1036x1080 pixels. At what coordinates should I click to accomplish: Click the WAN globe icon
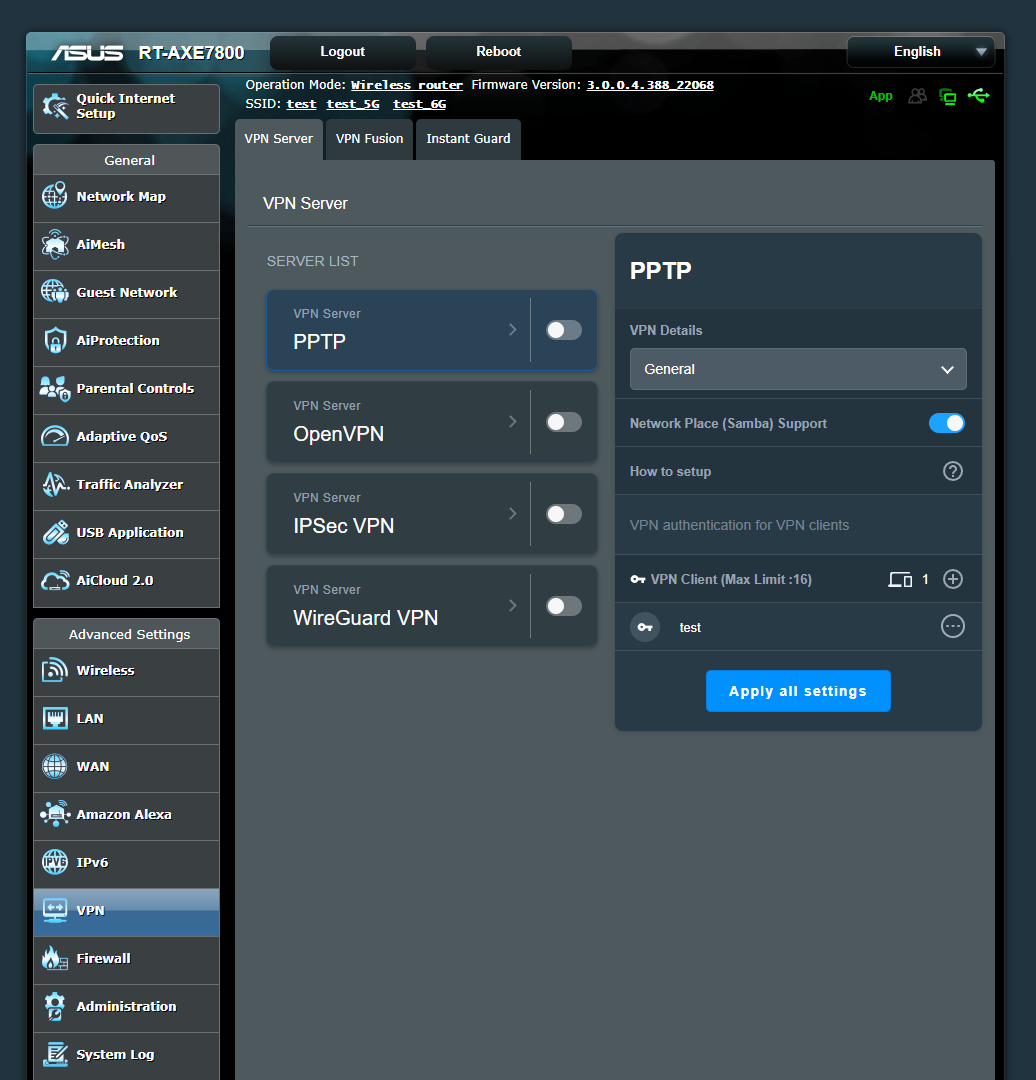coord(55,766)
